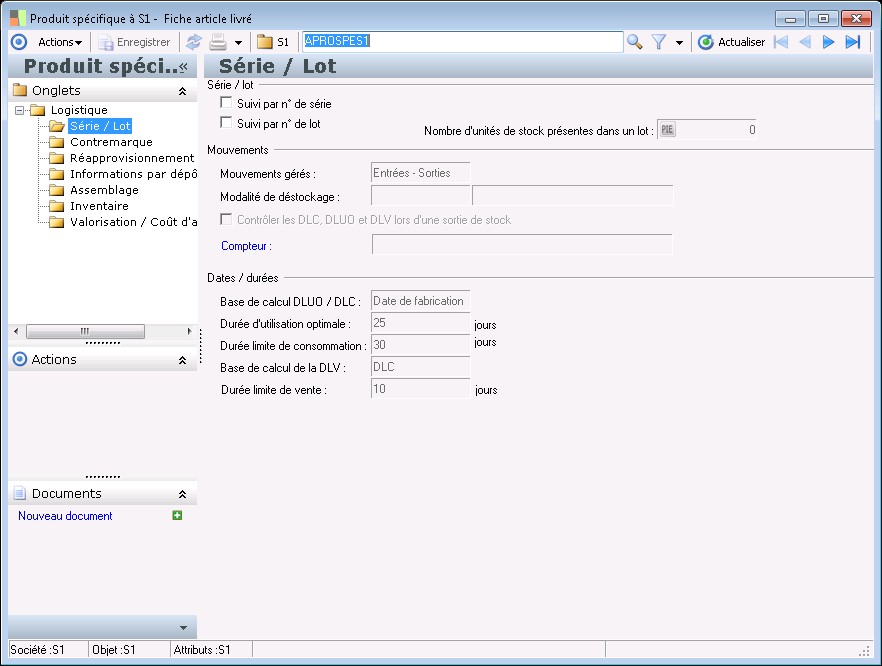The height and width of the screenshot is (666, 882).
Task: Click the Documents page icon
Action: (20, 493)
